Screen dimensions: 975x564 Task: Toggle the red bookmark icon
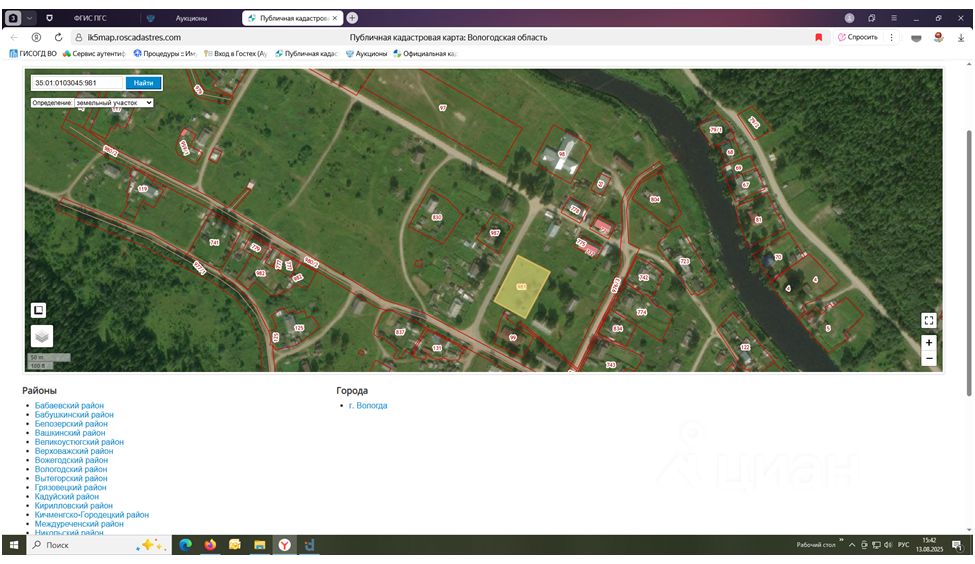tap(819, 37)
